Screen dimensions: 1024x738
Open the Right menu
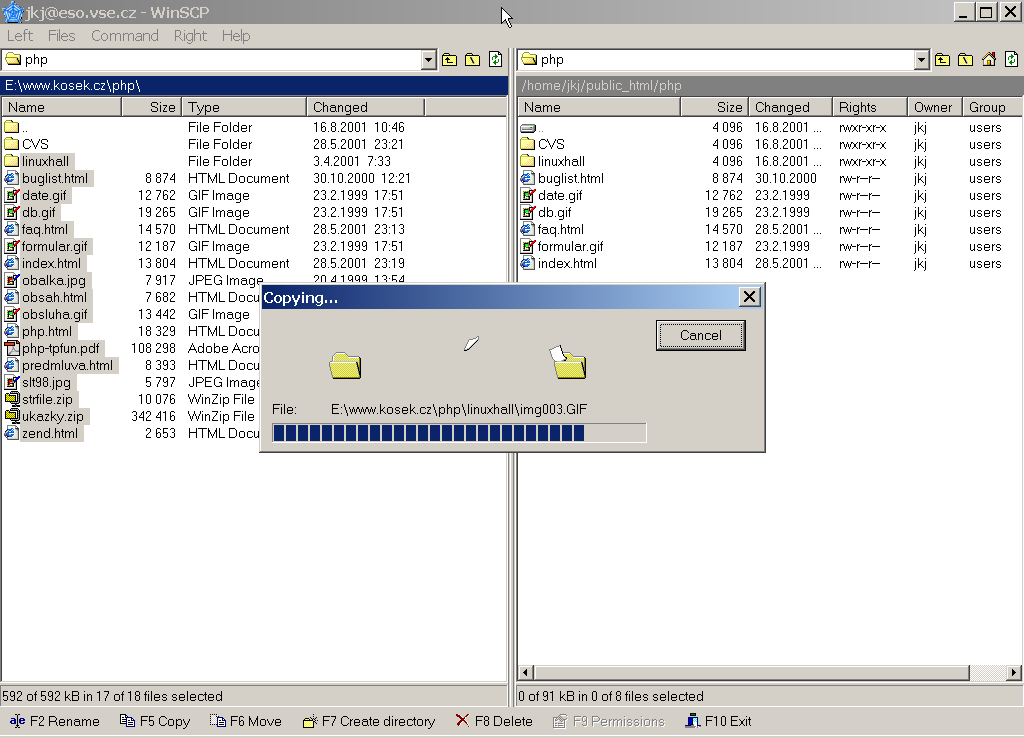pyautogui.click(x=190, y=36)
